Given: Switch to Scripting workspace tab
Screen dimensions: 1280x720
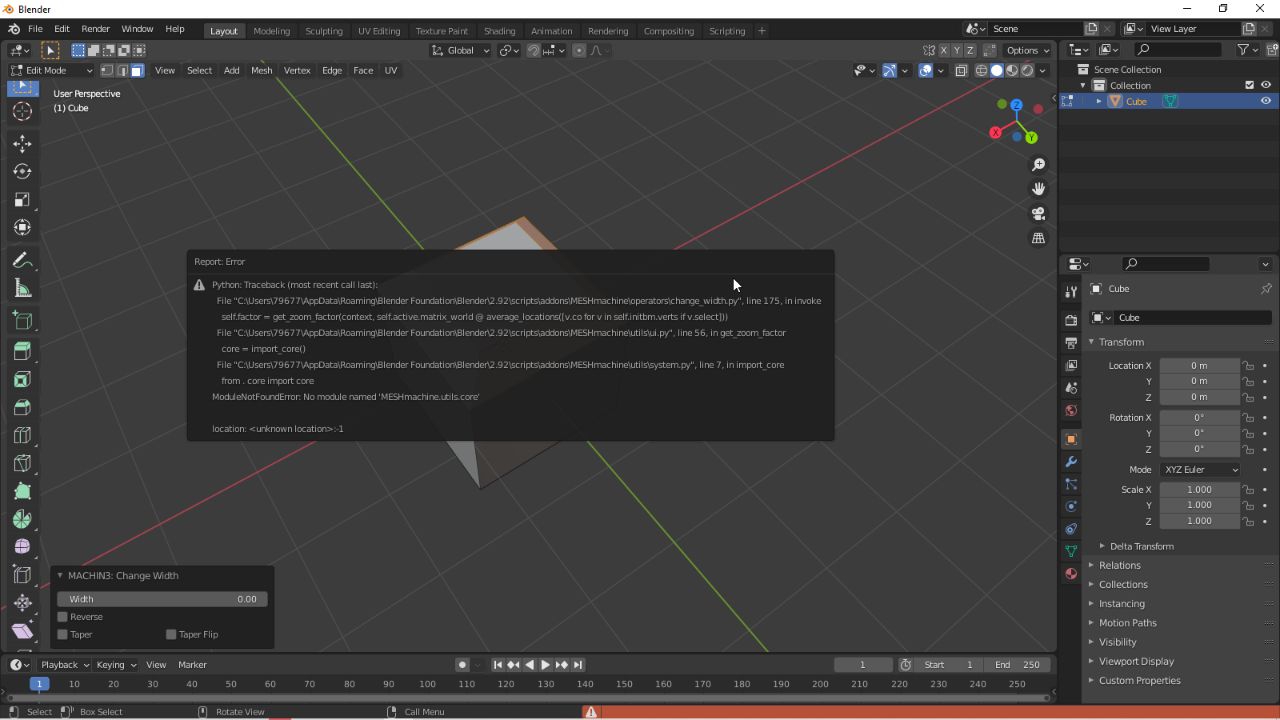Looking at the screenshot, I should click(x=727, y=31).
